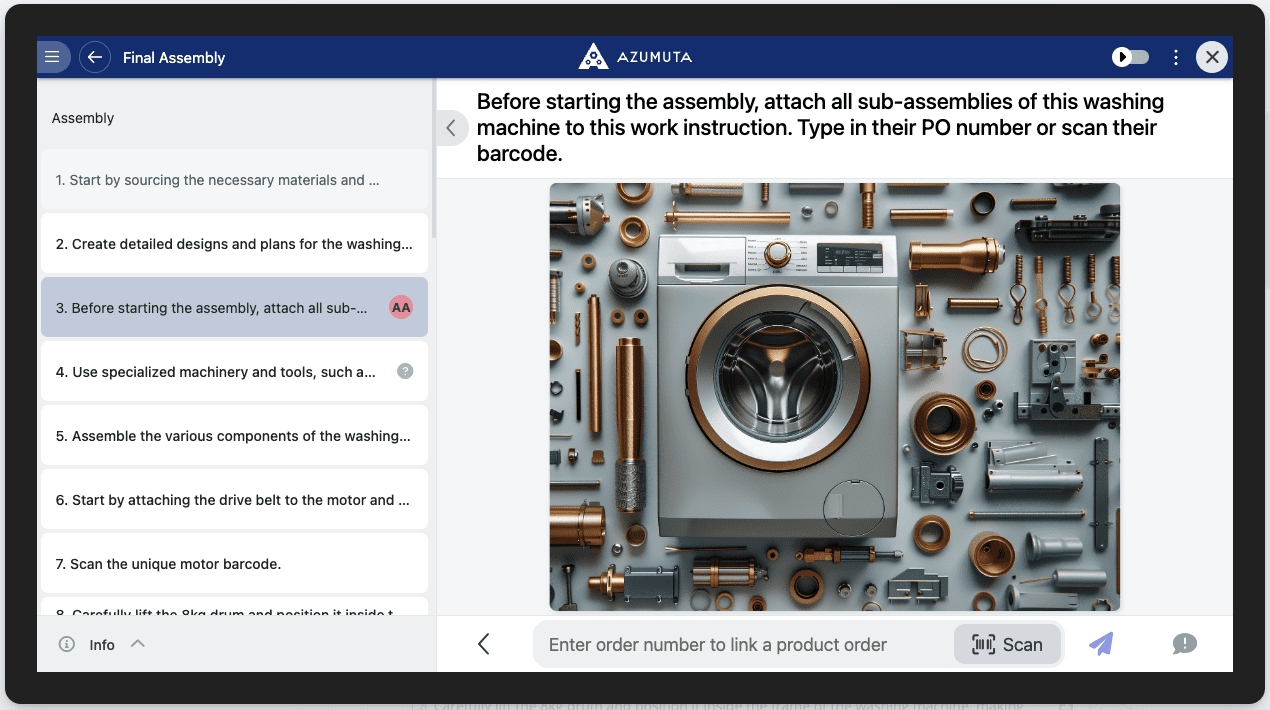Image resolution: width=1270 pixels, height=710 pixels.
Task: Click the Azumuta logo in header
Action: pyautogui.click(x=635, y=57)
